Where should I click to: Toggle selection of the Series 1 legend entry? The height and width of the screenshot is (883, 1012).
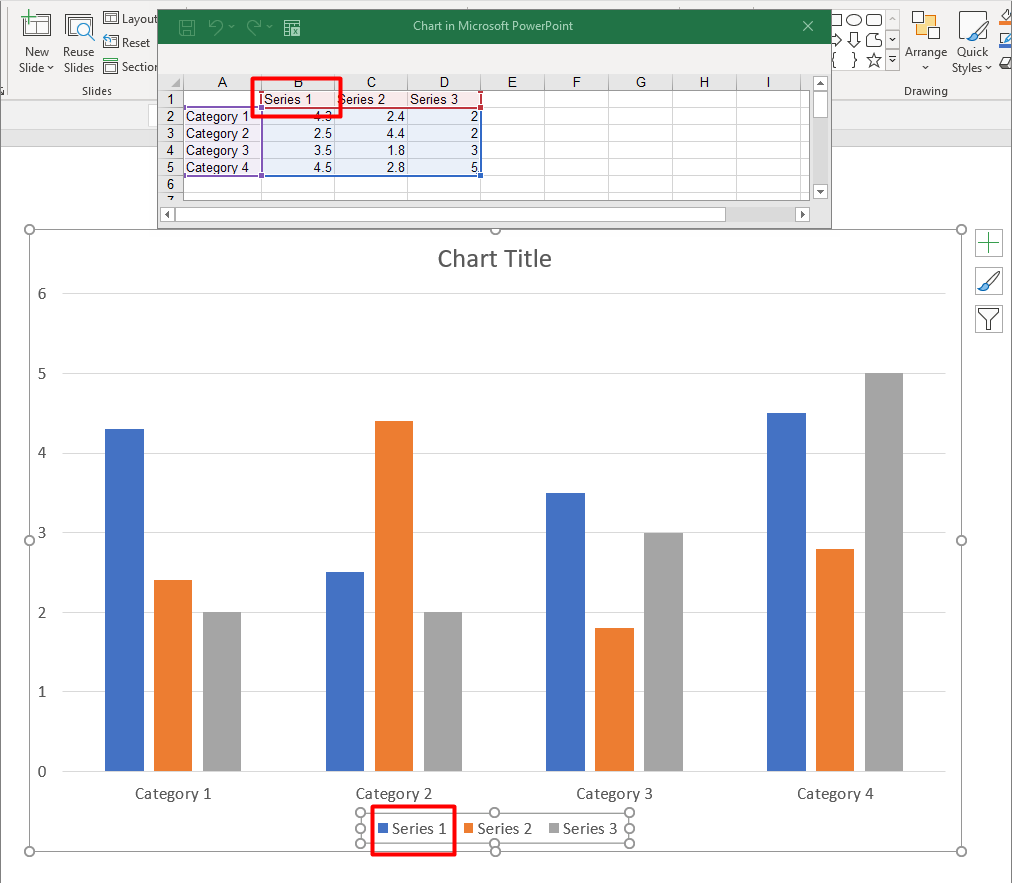tap(413, 828)
